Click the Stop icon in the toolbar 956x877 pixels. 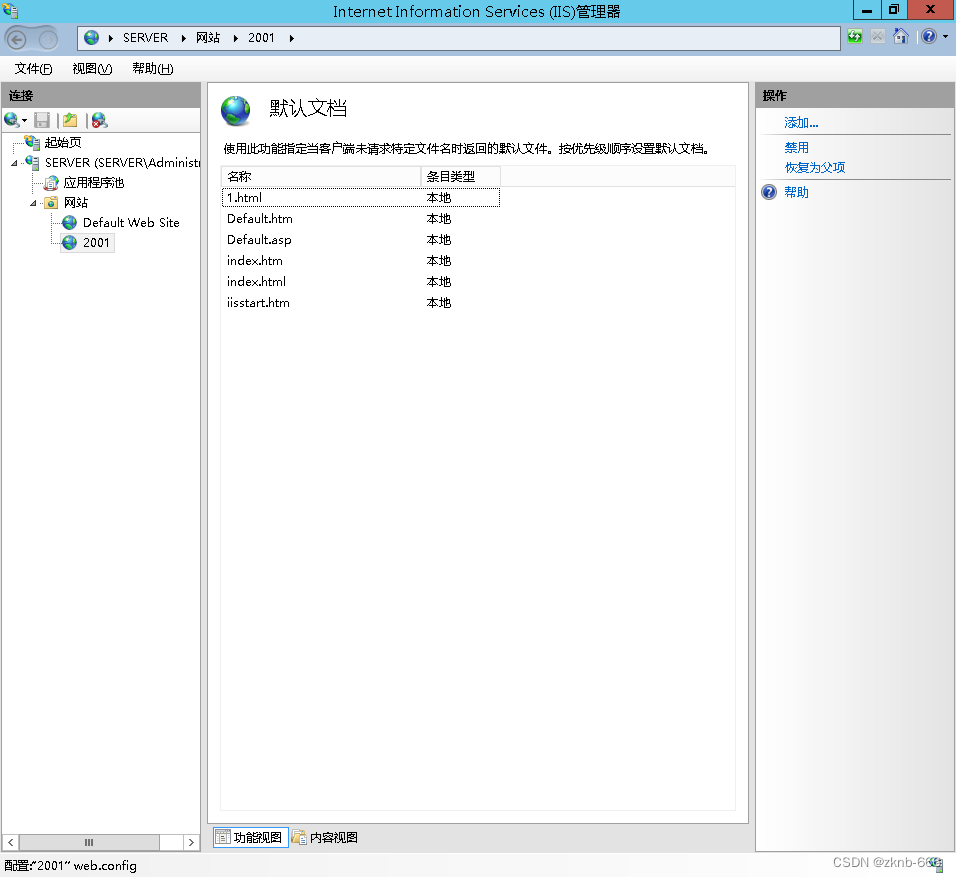(877, 37)
